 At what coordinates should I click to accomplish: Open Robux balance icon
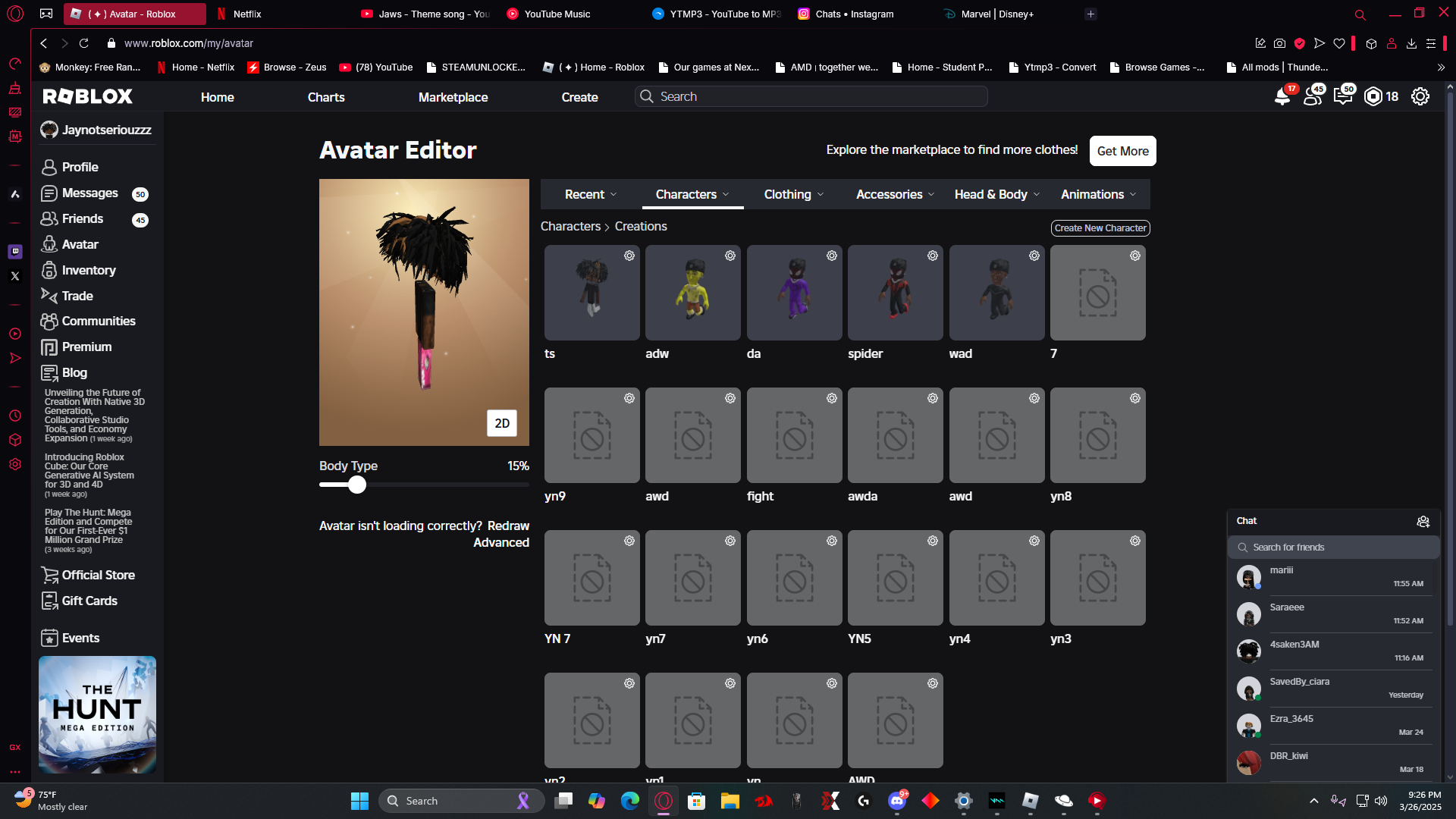[1373, 96]
